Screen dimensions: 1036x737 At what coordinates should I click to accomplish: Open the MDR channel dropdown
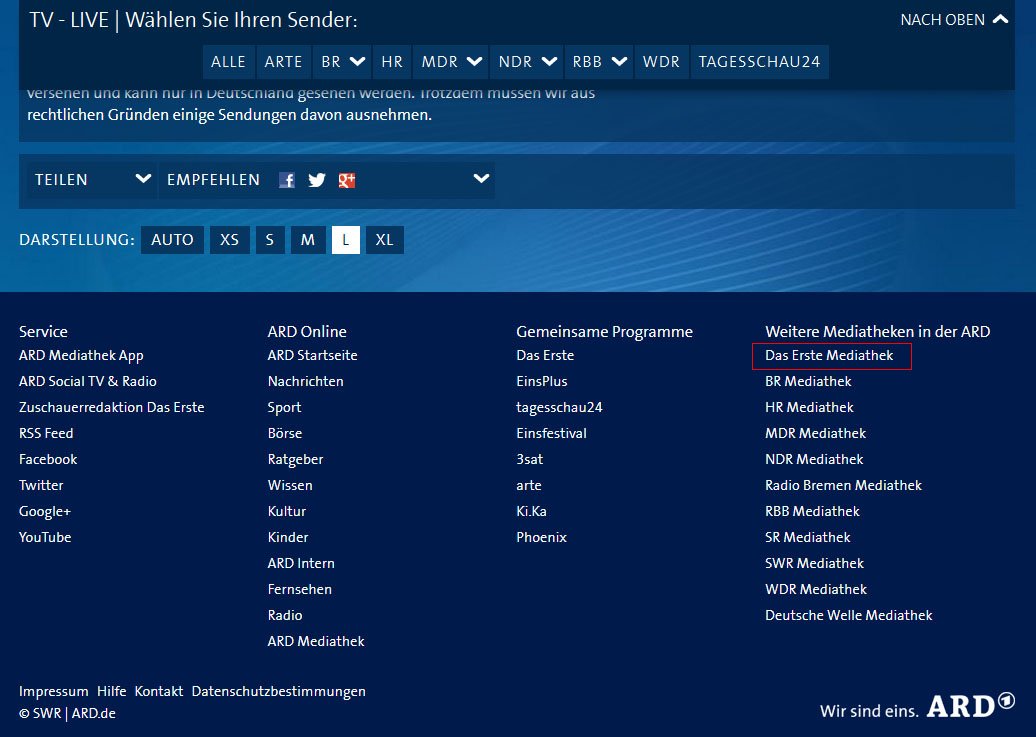click(474, 61)
